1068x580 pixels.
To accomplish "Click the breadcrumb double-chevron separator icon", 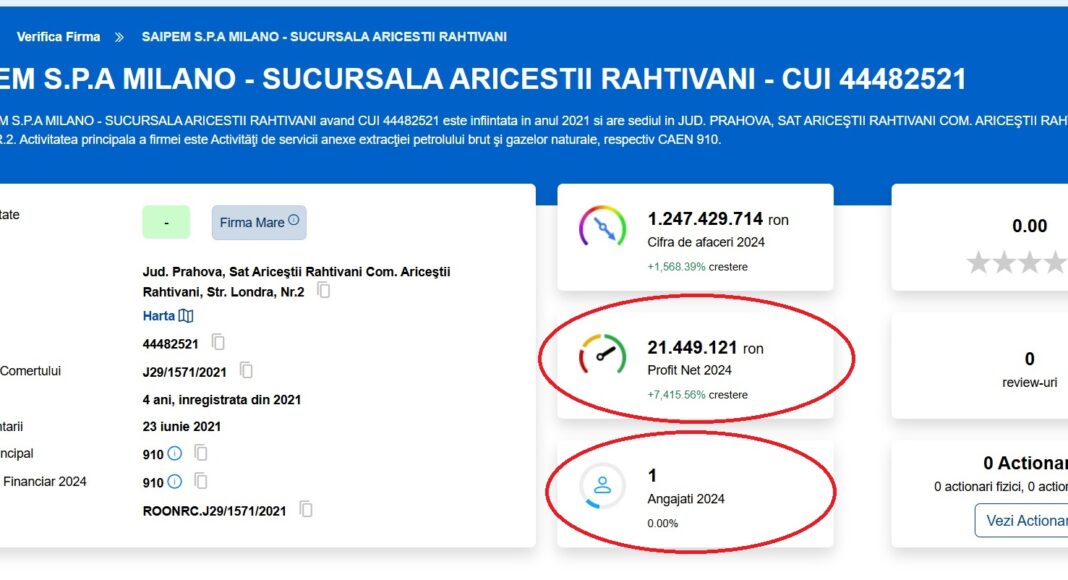I will tap(119, 37).
